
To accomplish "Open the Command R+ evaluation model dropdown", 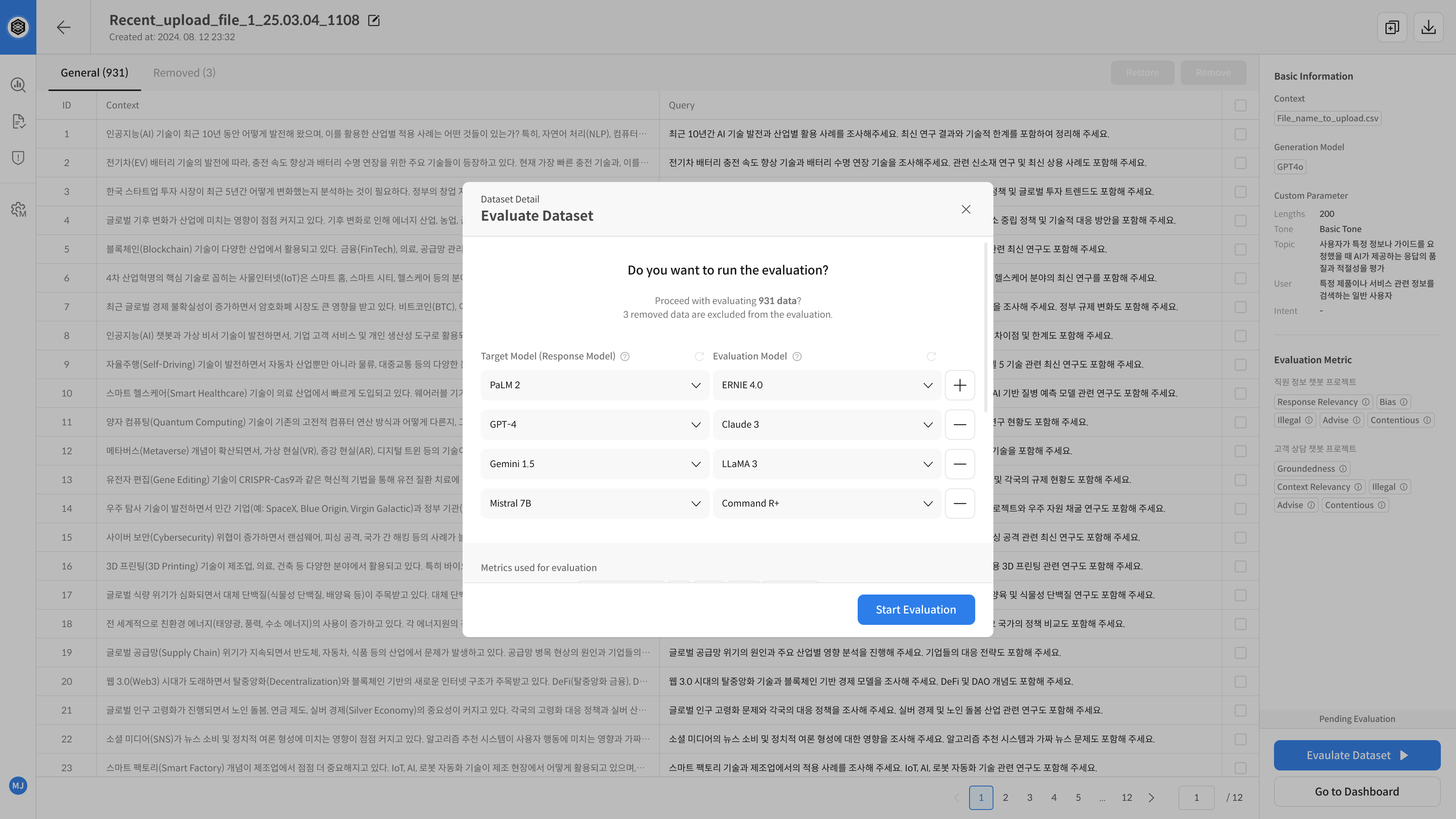I will tap(827, 503).
